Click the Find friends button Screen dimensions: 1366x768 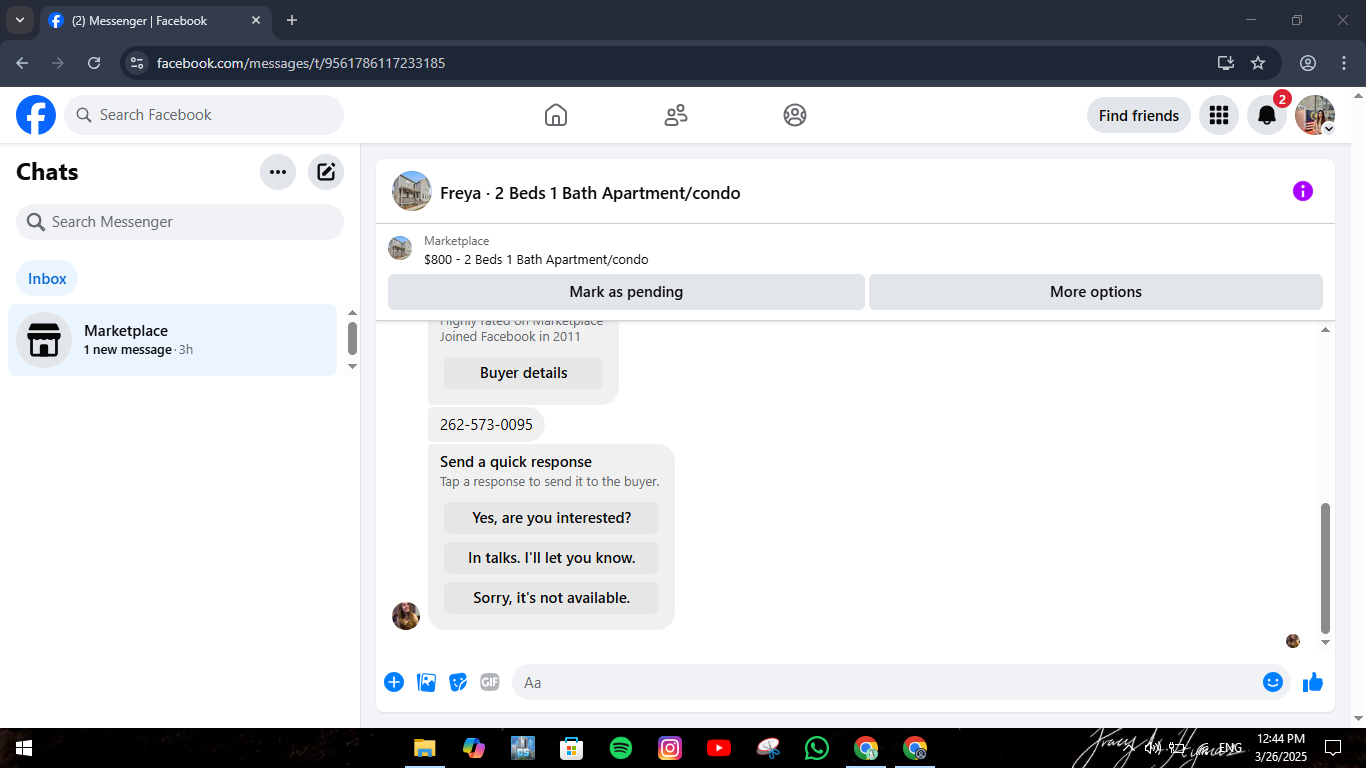(x=1139, y=115)
